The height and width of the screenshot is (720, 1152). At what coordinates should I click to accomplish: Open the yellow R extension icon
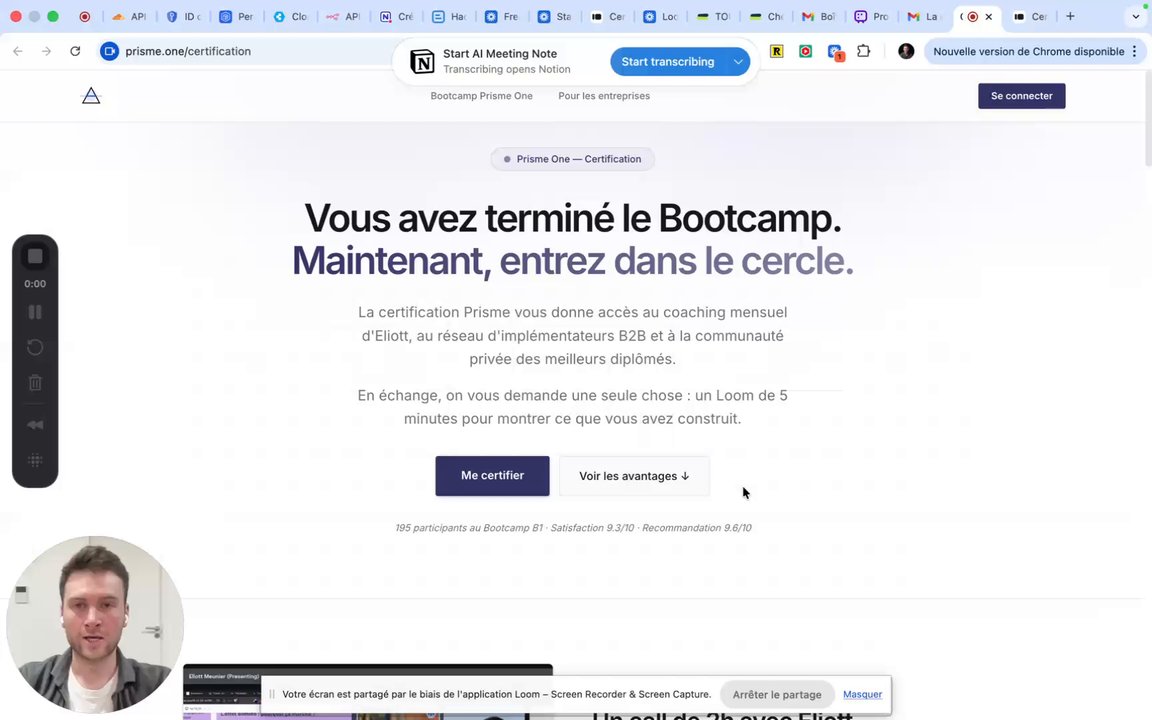[777, 51]
